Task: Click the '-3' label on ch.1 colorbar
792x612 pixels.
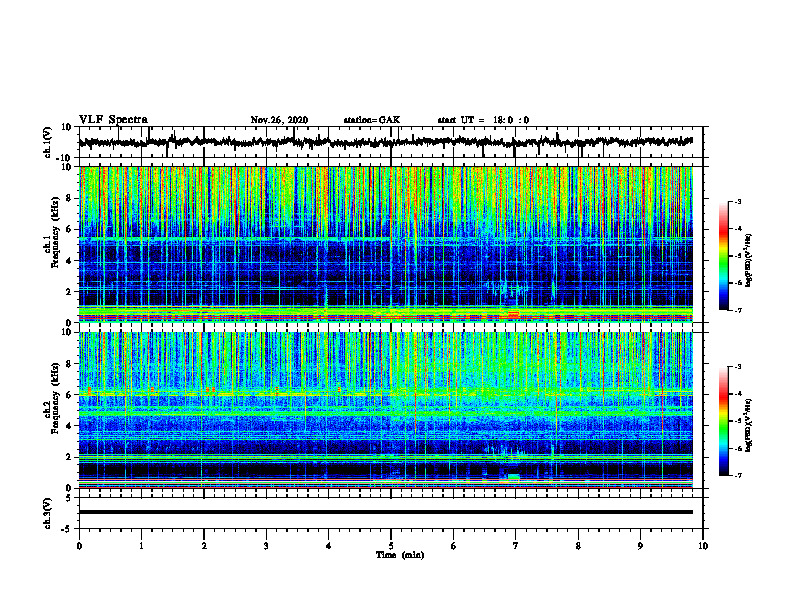Action: pyautogui.click(x=737, y=201)
